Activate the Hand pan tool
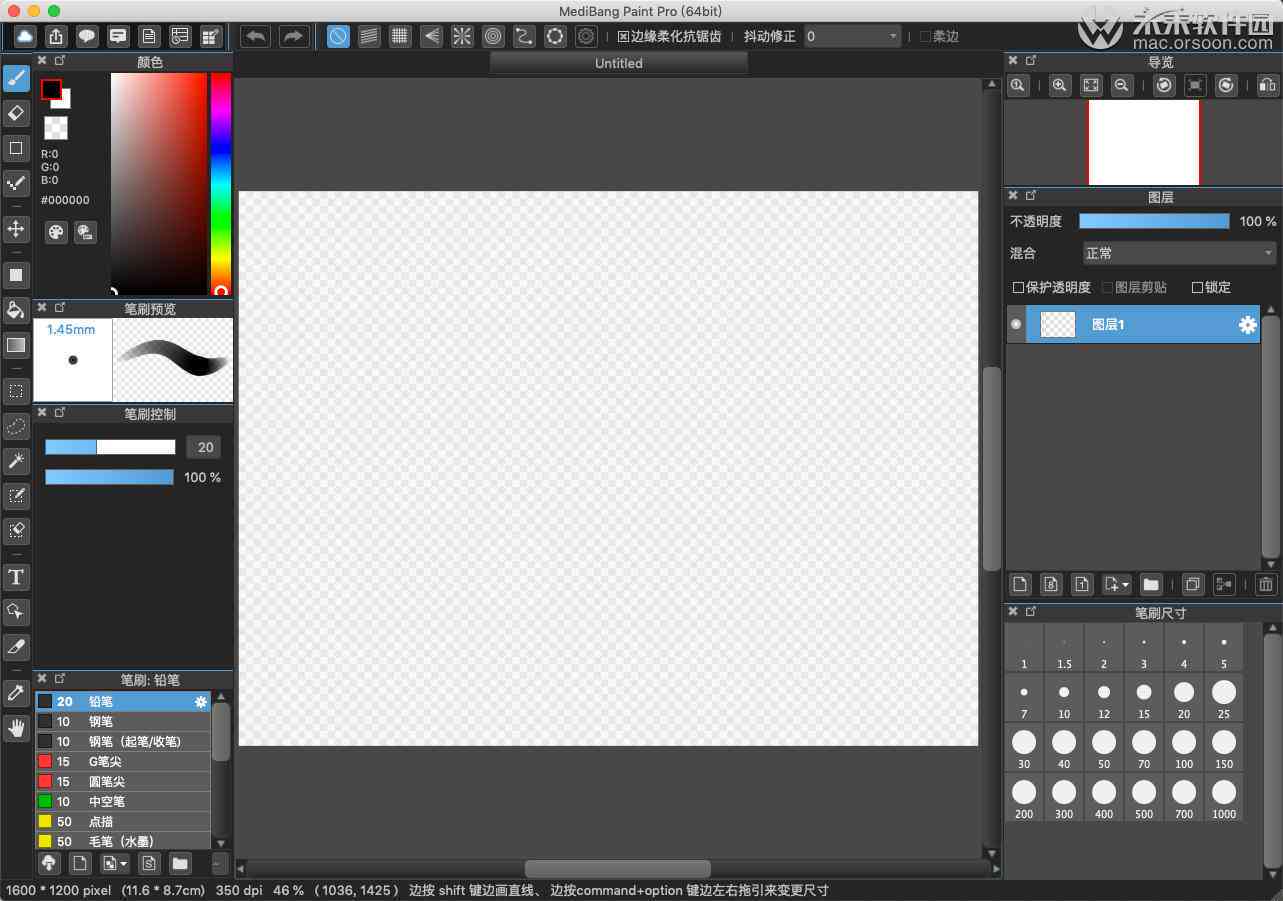 click(16, 728)
